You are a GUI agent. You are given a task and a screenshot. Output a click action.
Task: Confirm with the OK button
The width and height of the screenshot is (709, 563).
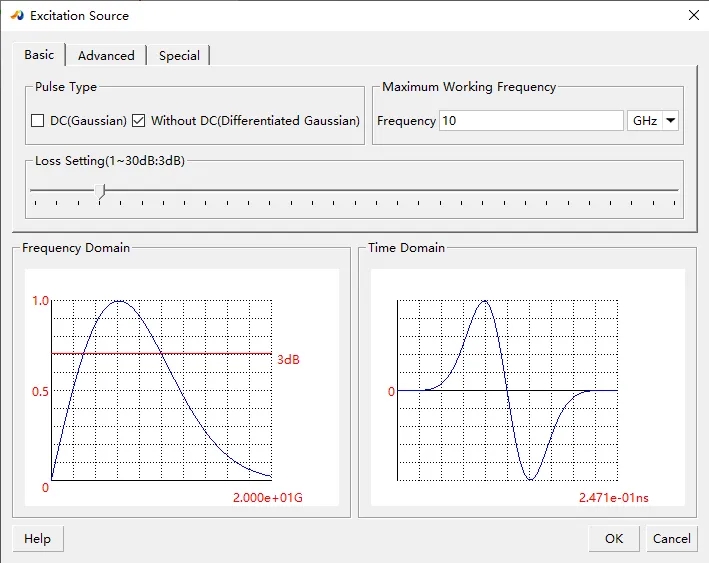point(614,539)
